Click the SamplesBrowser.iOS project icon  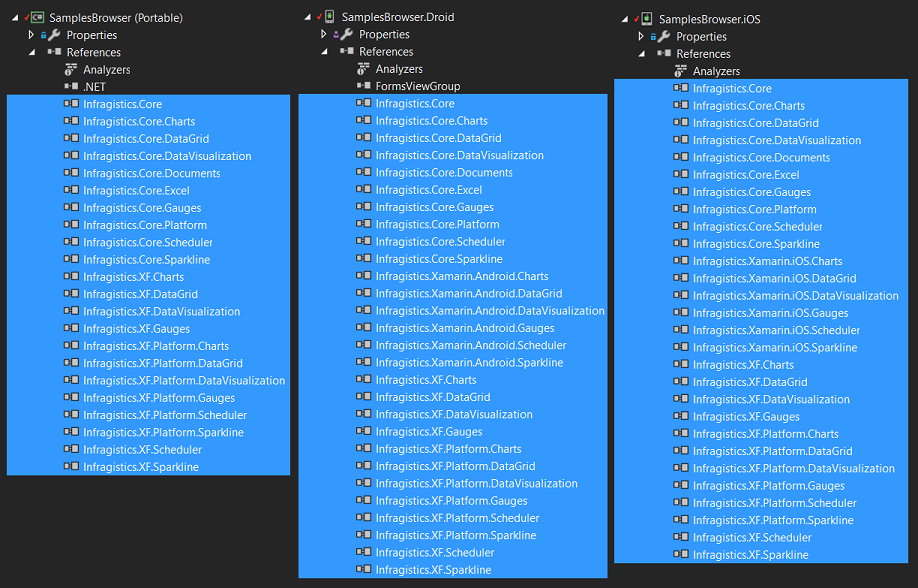pyautogui.click(x=647, y=19)
